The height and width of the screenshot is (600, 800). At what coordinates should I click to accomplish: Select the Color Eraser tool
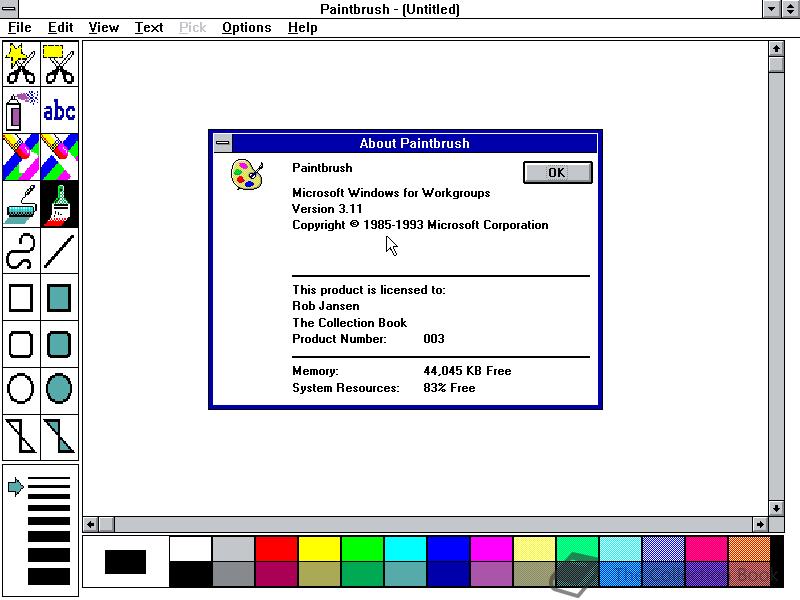click(21, 157)
